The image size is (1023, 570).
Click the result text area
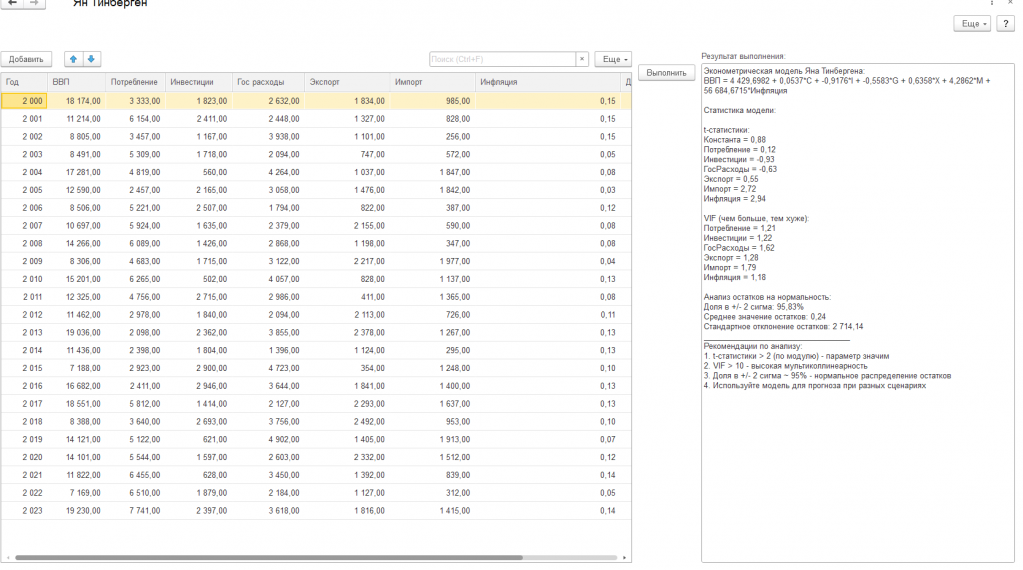(x=857, y=313)
